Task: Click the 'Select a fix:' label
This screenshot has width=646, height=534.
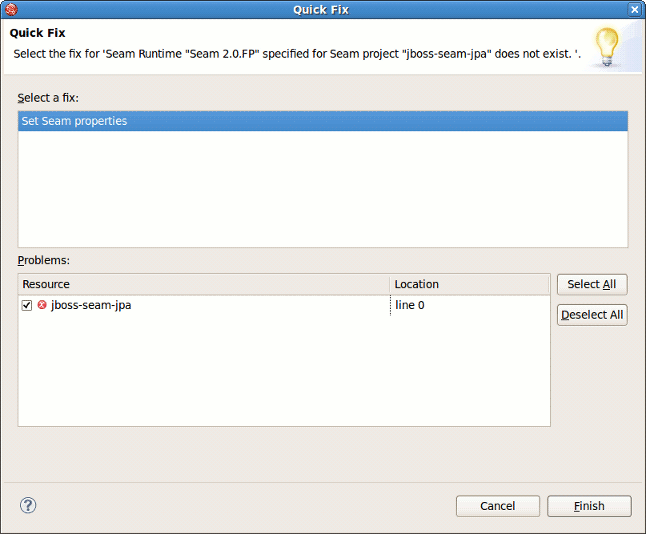Action: pos(48,97)
